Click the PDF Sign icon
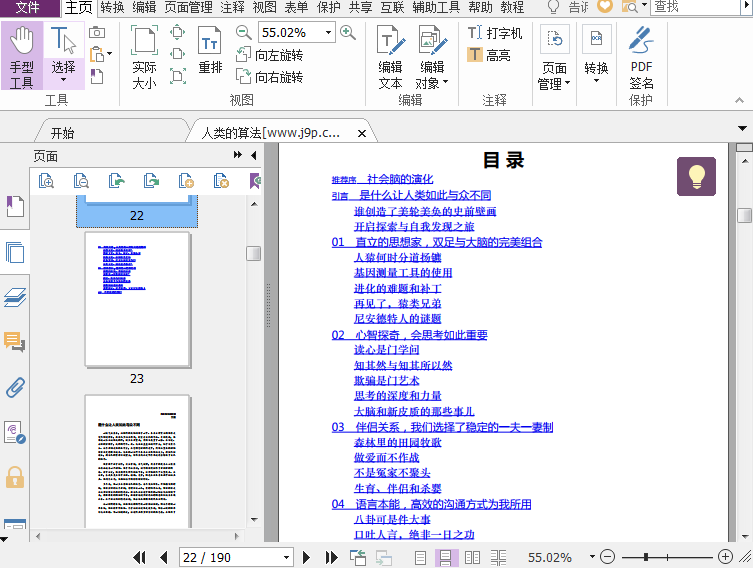 pyautogui.click(x=641, y=58)
